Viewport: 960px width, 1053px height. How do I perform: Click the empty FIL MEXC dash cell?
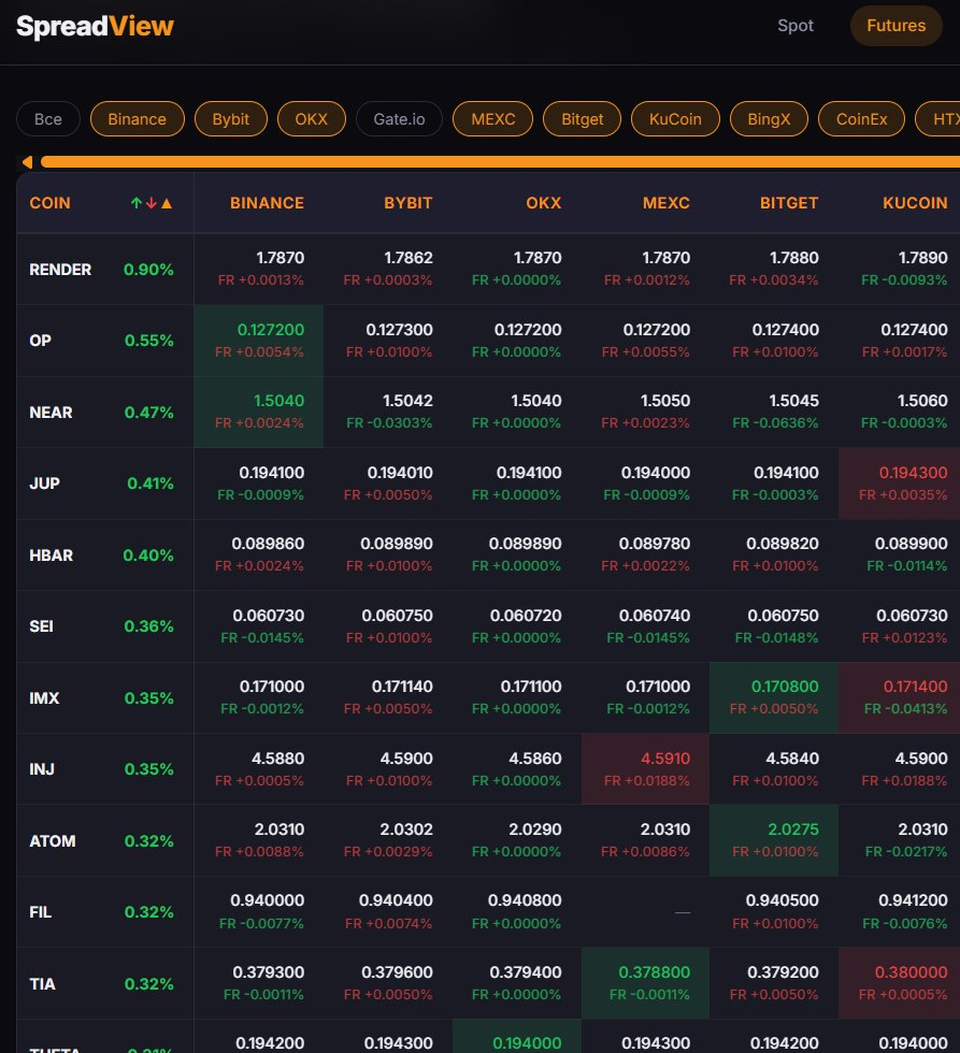coord(682,912)
